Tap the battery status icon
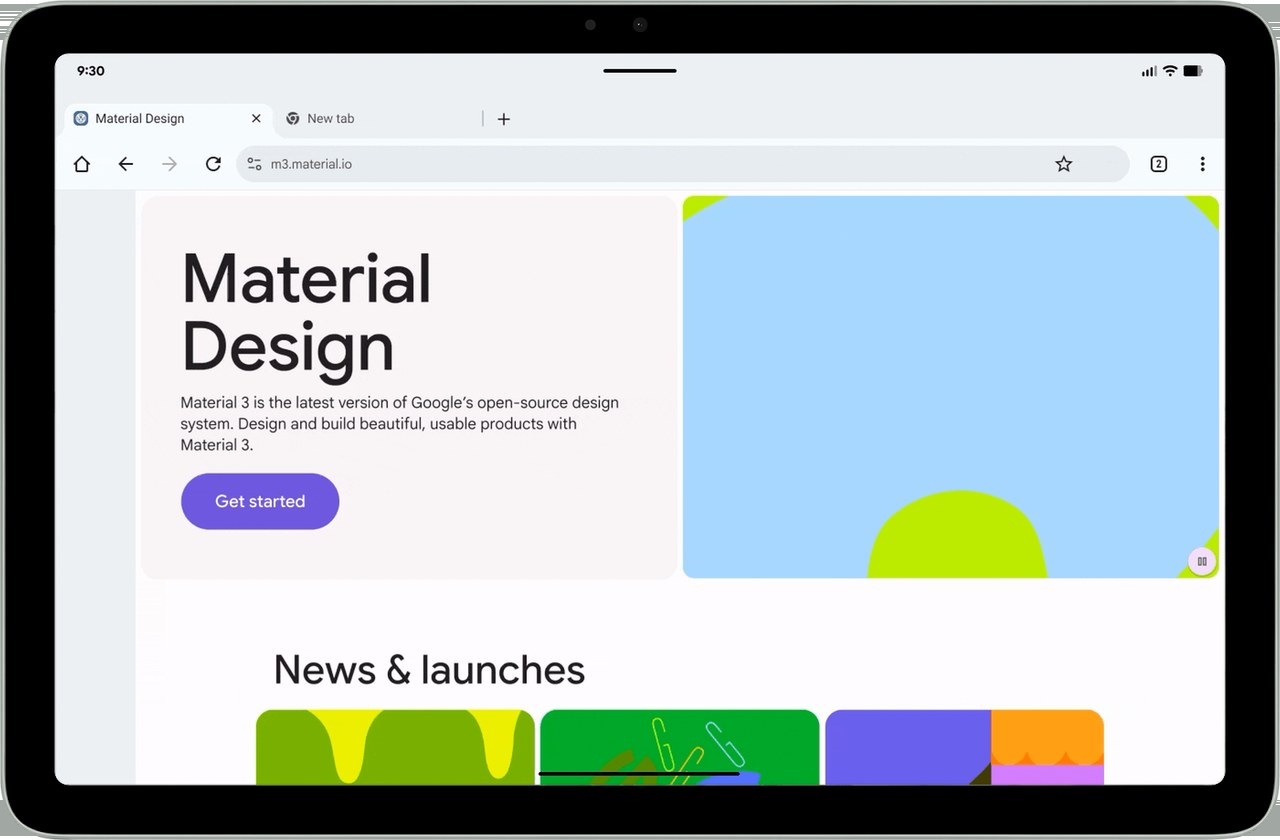 (x=1193, y=71)
